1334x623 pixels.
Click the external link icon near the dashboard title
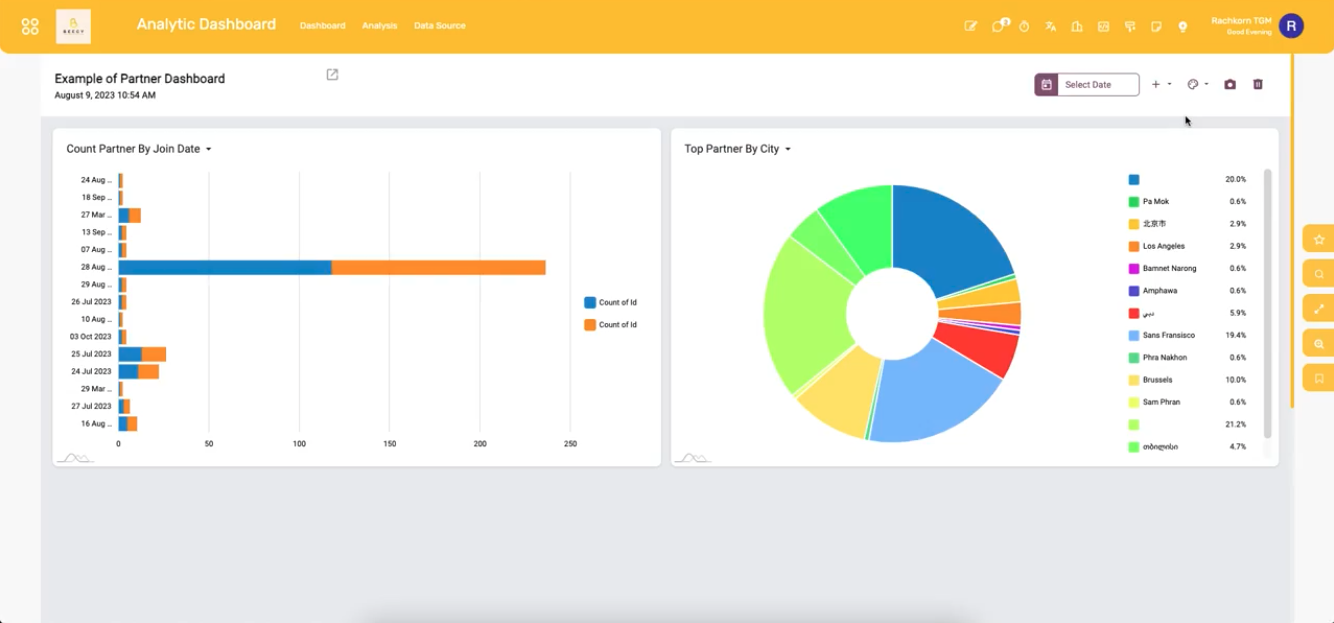(331, 74)
